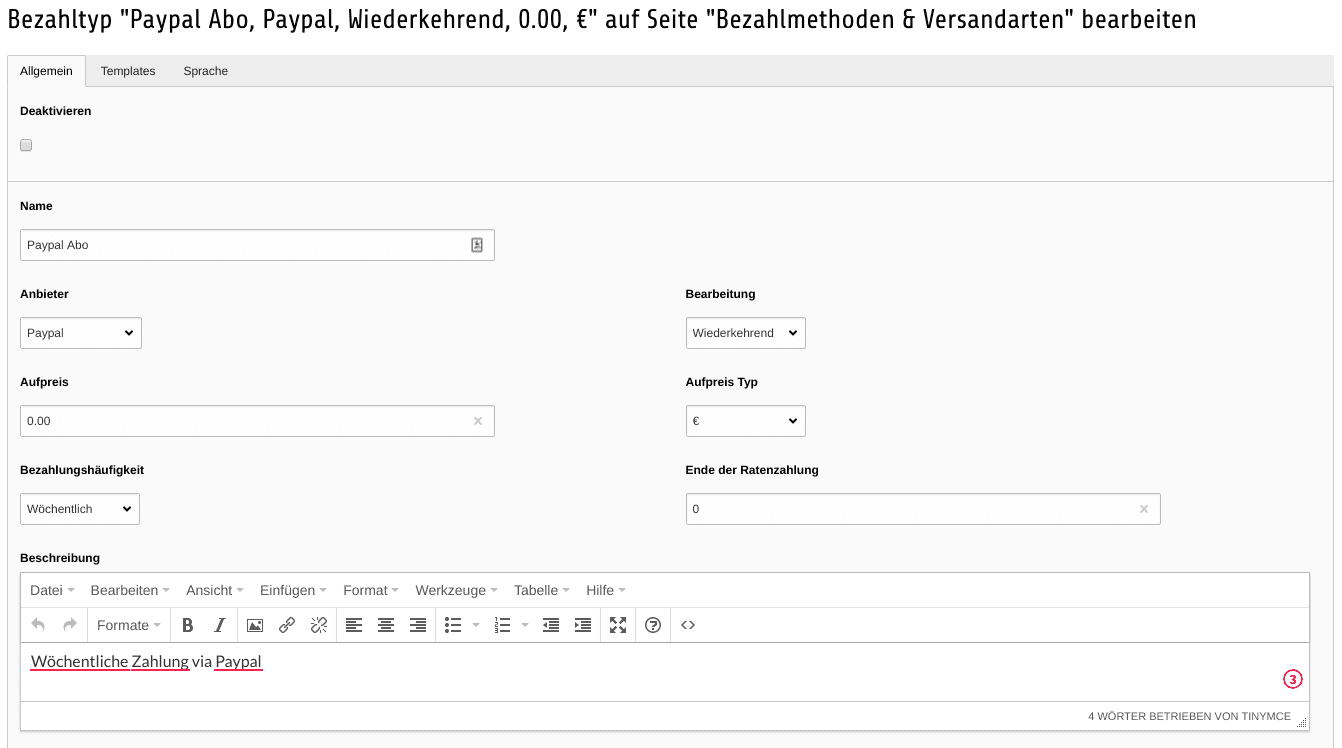
Task: Click the spellcheck counter badge showing 3
Action: tap(1293, 680)
